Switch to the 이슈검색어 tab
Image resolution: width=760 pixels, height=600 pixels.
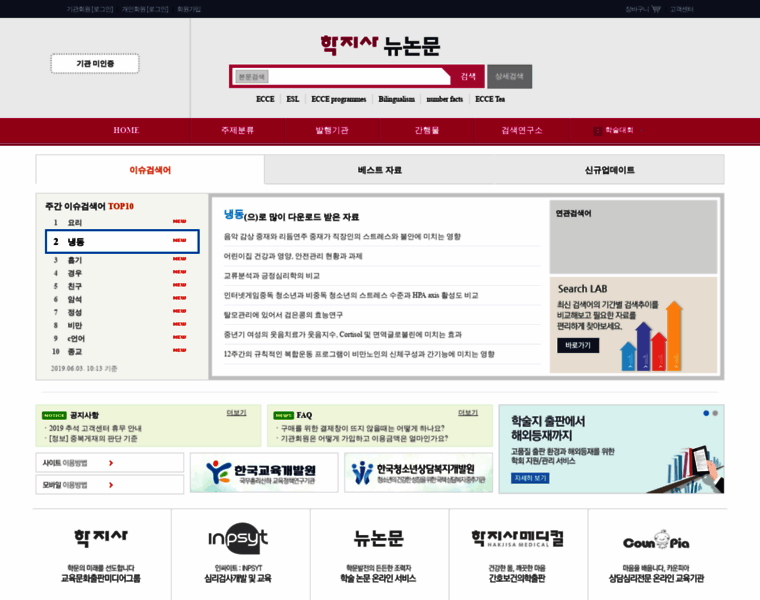pyautogui.click(x=150, y=170)
